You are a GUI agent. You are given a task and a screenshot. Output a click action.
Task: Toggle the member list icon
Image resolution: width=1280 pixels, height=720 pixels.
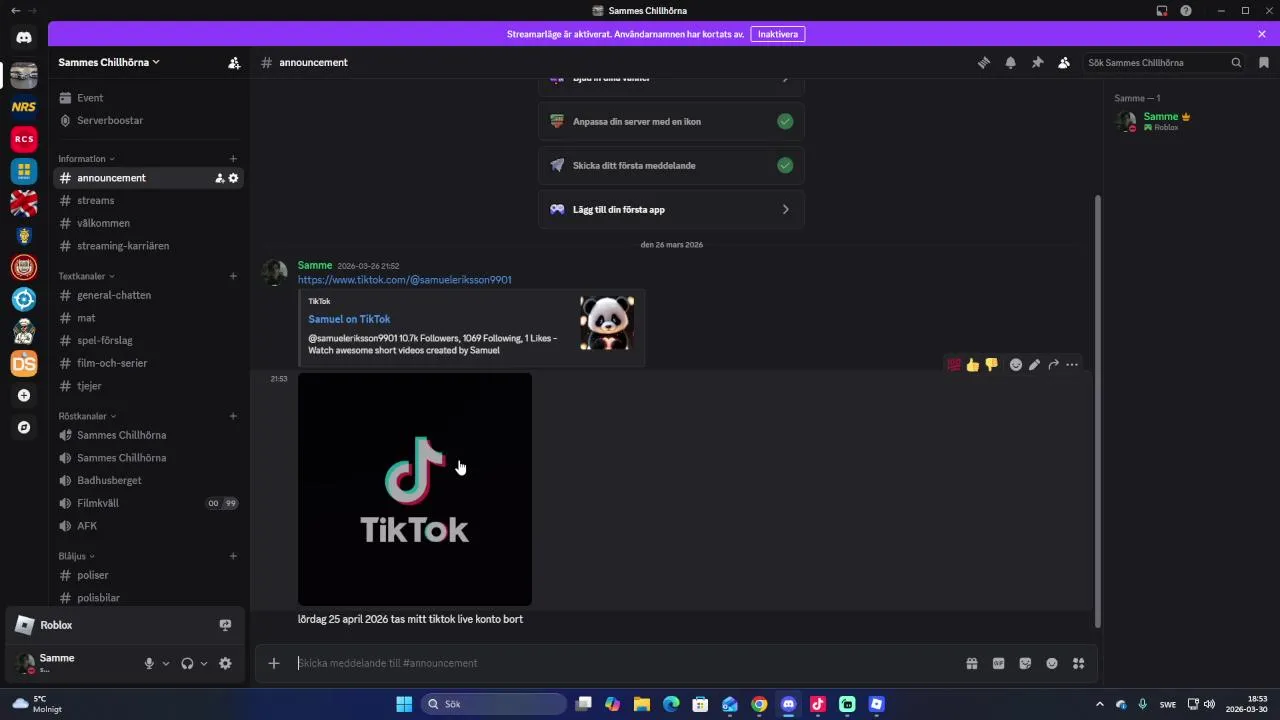click(1064, 62)
